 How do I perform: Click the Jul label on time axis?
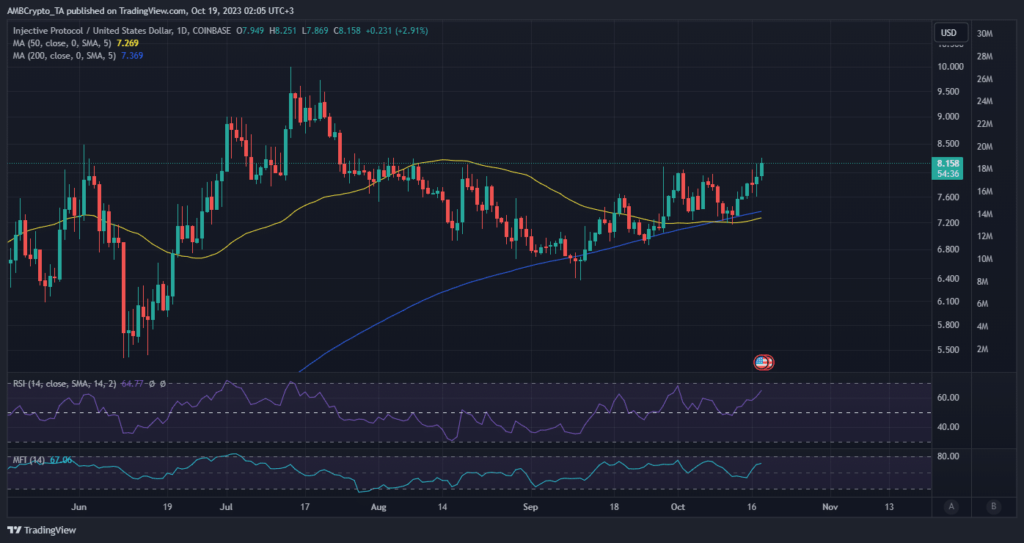coord(227,507)
